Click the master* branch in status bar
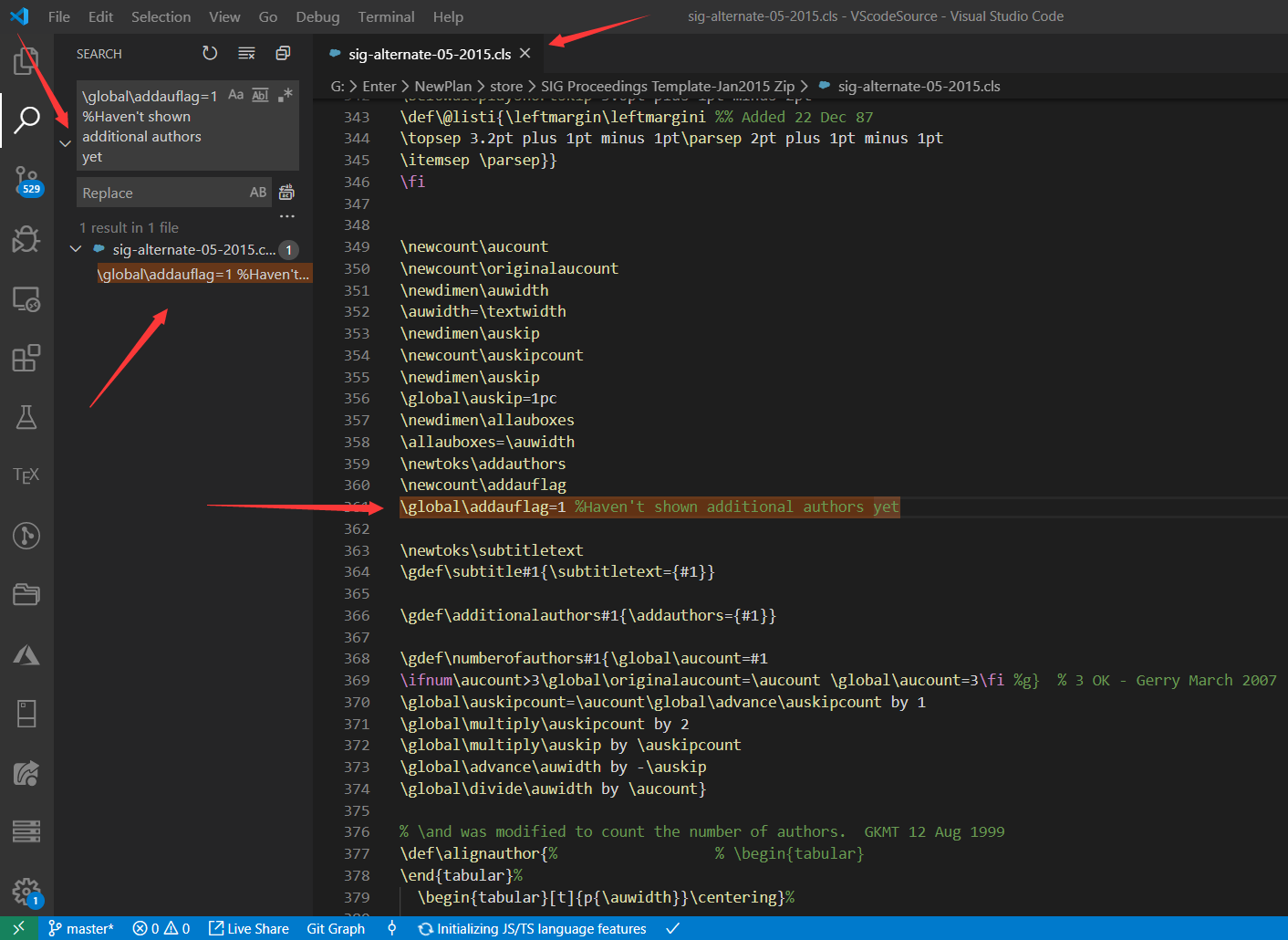This screenshot has width=1288, height=940. tap(81, 928)
